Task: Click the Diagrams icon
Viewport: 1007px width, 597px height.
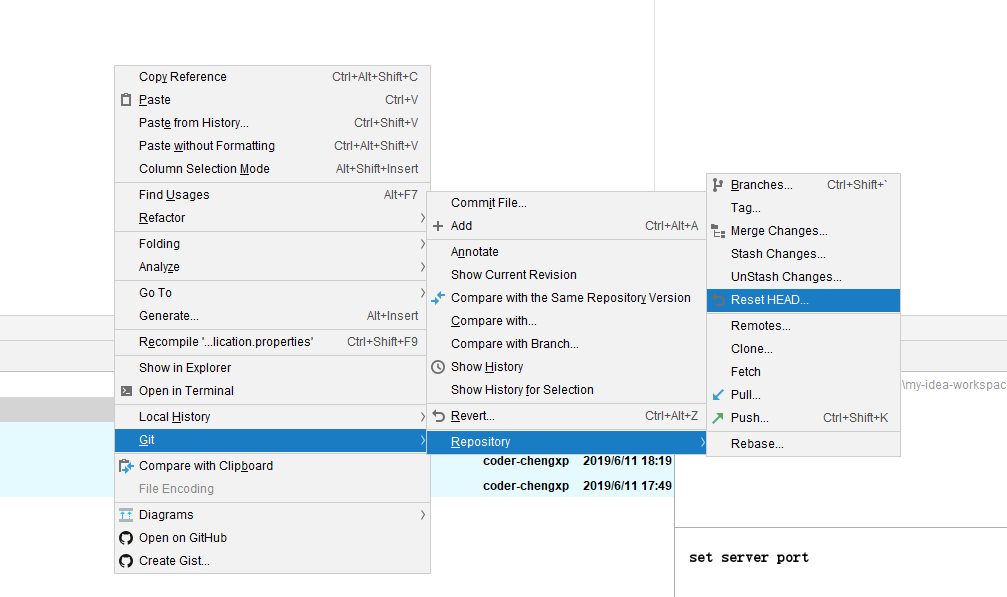Action: [x=126, y=515]
